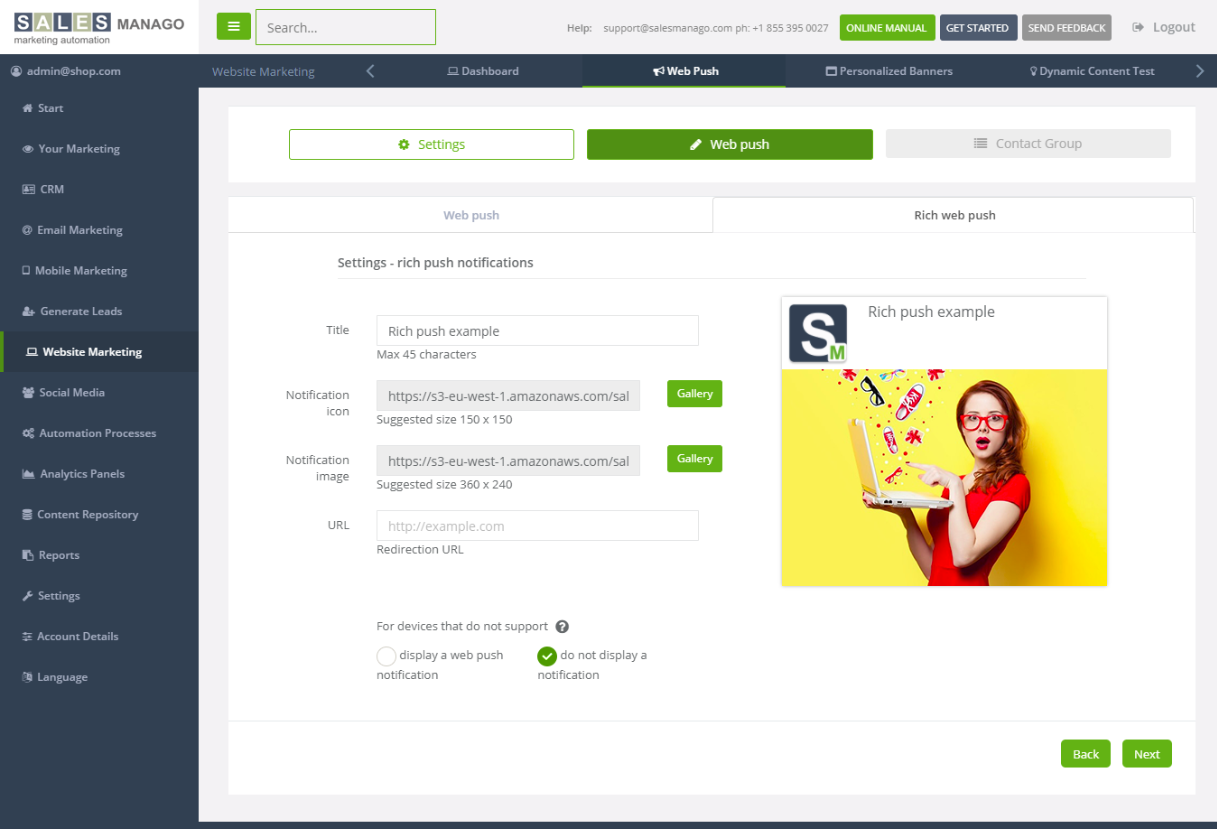The width and height of the screenshot is (1217, 829).
Task: Click the help question mark icon
Action: [562, 627]
